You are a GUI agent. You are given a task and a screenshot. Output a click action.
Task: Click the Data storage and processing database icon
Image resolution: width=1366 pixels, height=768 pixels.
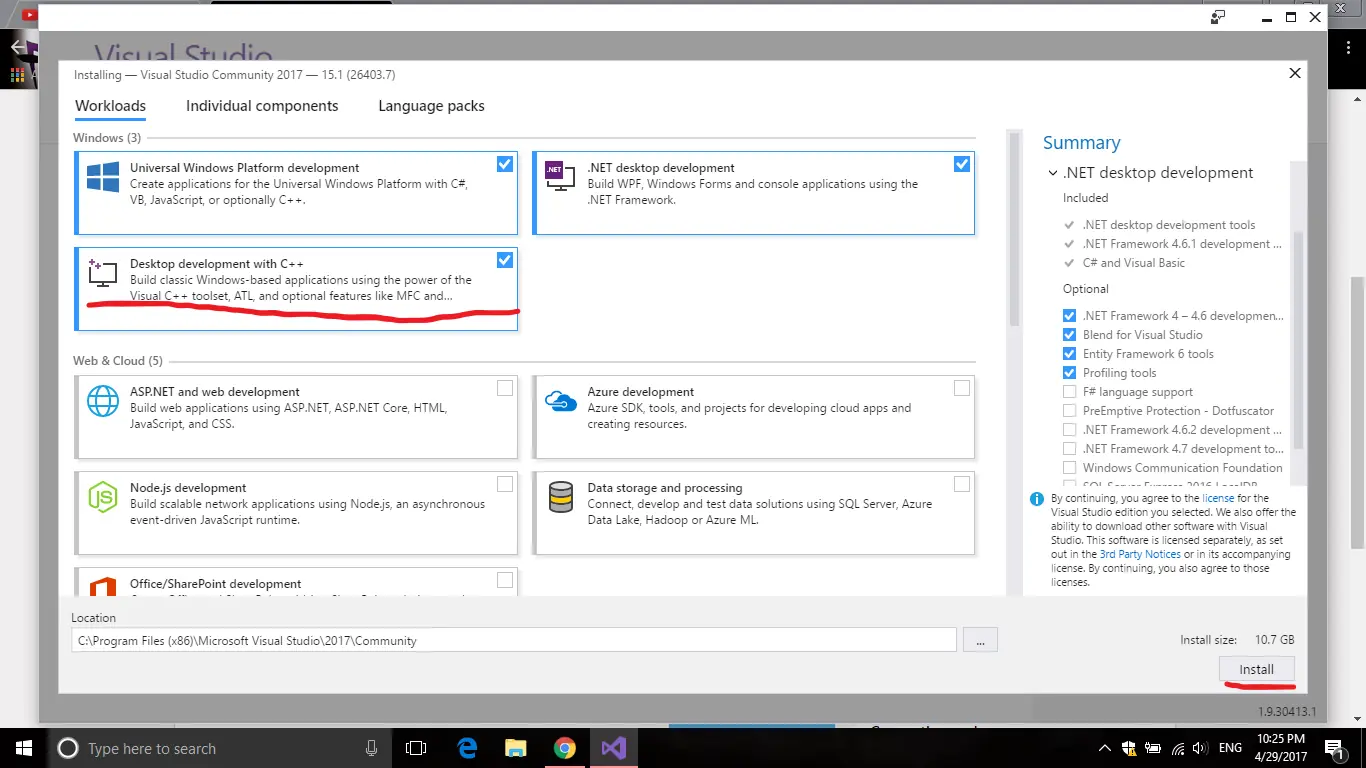tap(561, 497)
